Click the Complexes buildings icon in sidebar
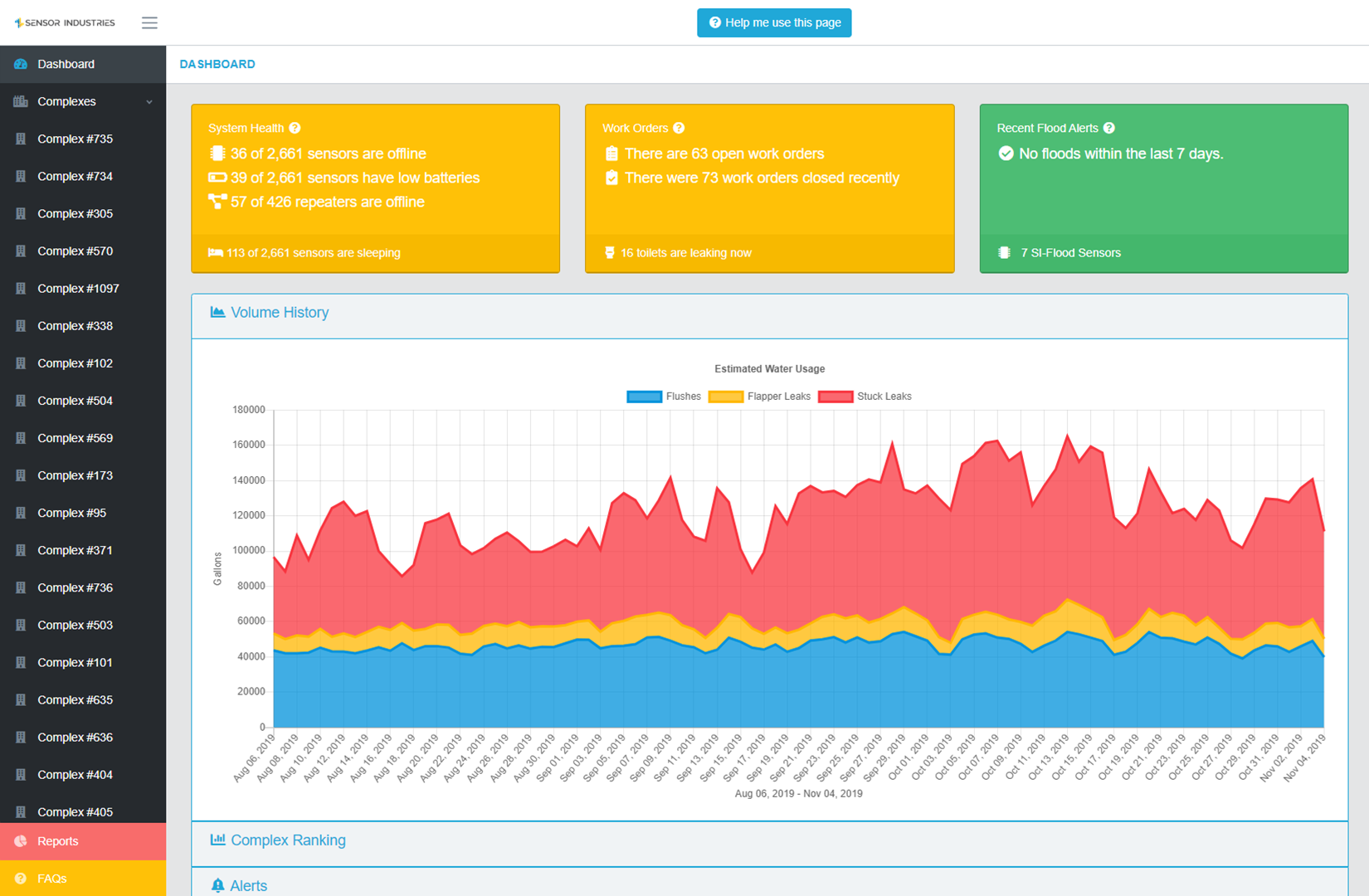The image size is (1369, 896). click(21, 101)
